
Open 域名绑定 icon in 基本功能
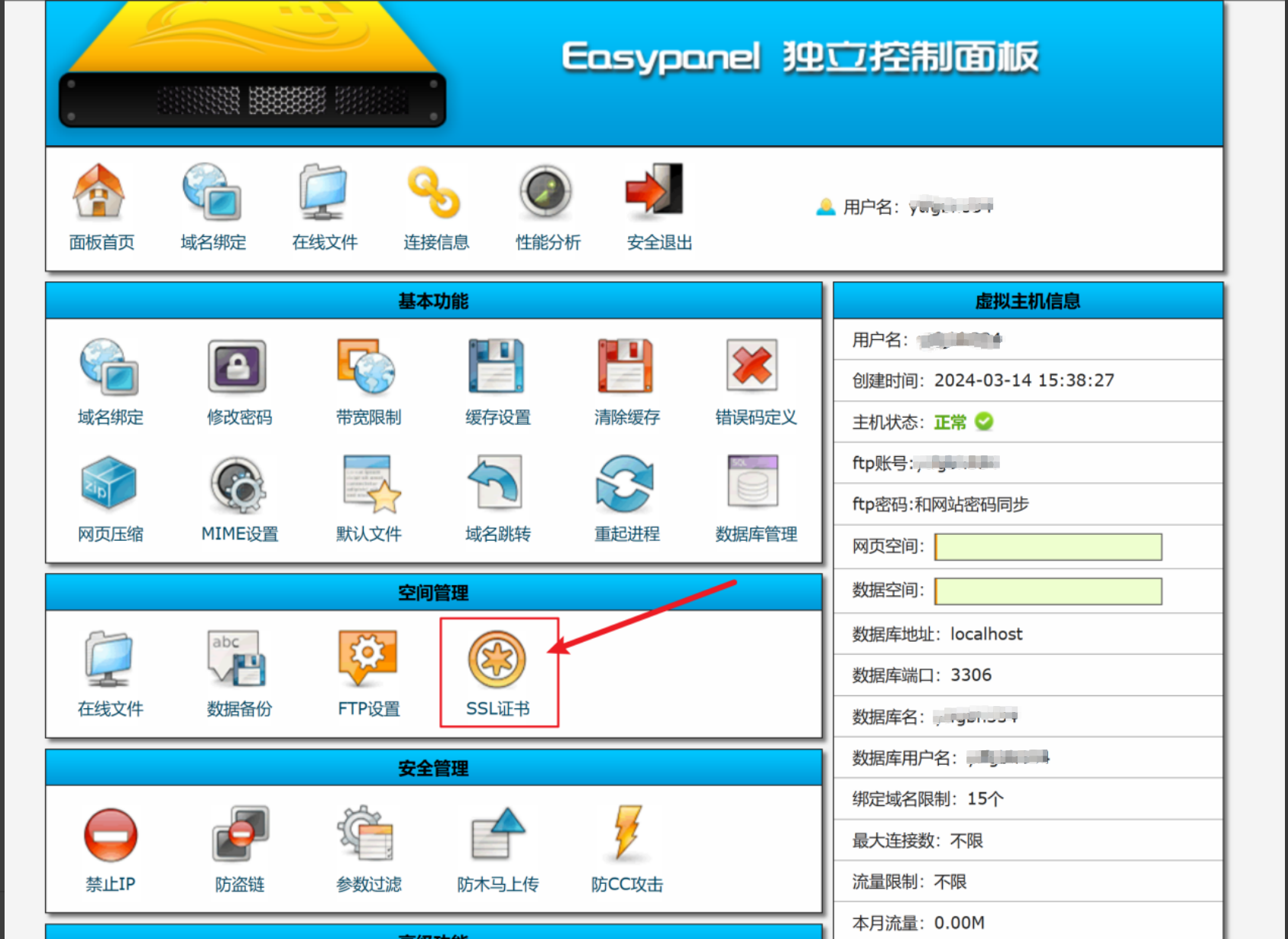pyautogui.click(x=109, y=367)
